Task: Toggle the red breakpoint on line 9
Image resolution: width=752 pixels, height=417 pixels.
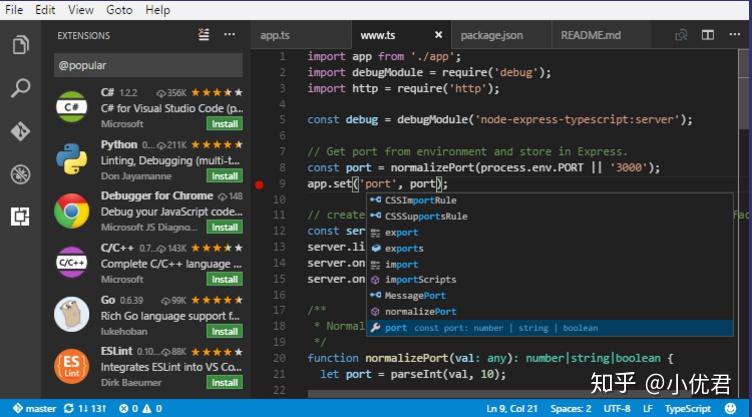Action: [x=259, y=184]
